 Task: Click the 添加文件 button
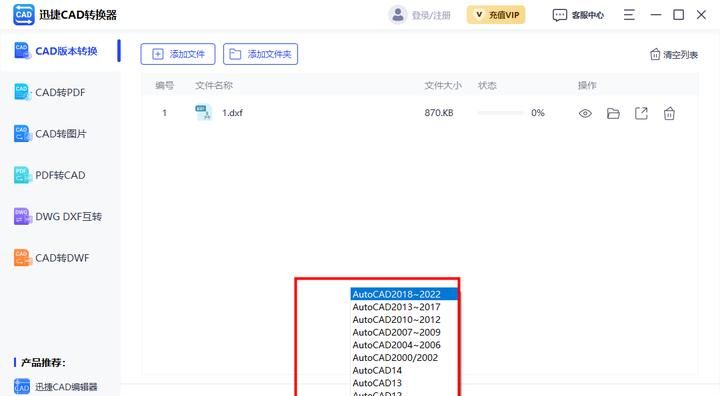coord(178,54)
